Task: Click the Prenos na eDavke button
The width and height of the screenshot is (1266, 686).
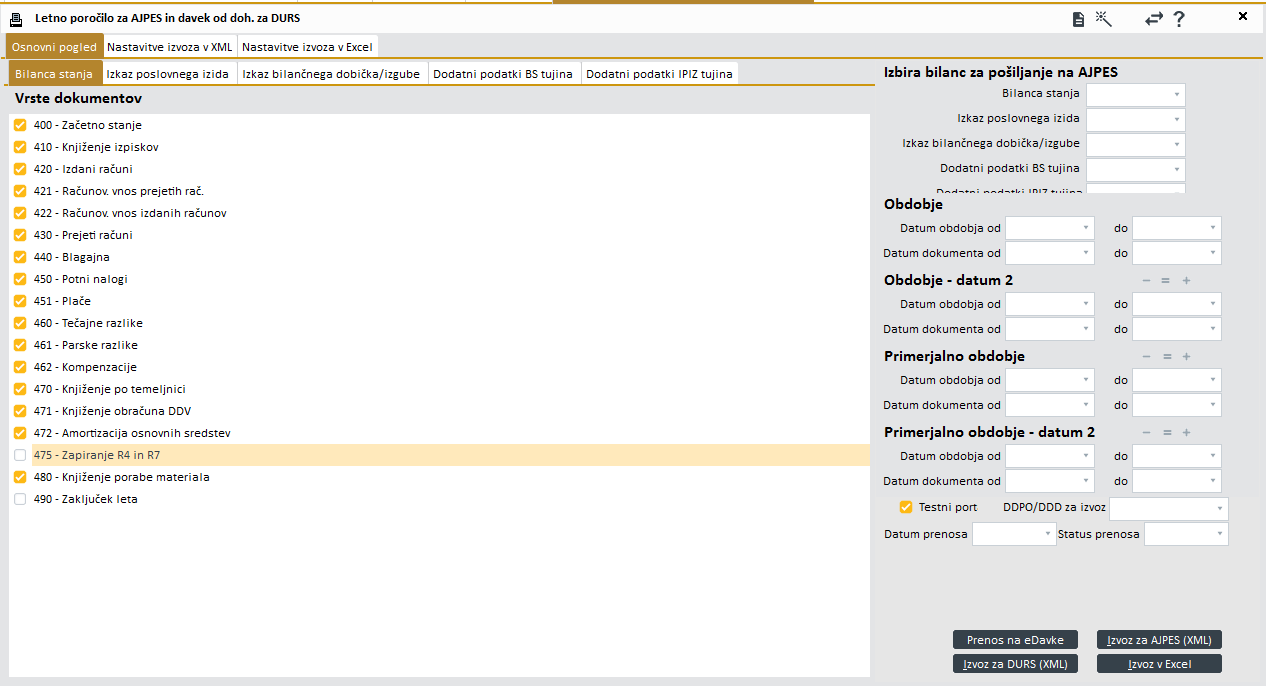Action: coord(1015,640)
